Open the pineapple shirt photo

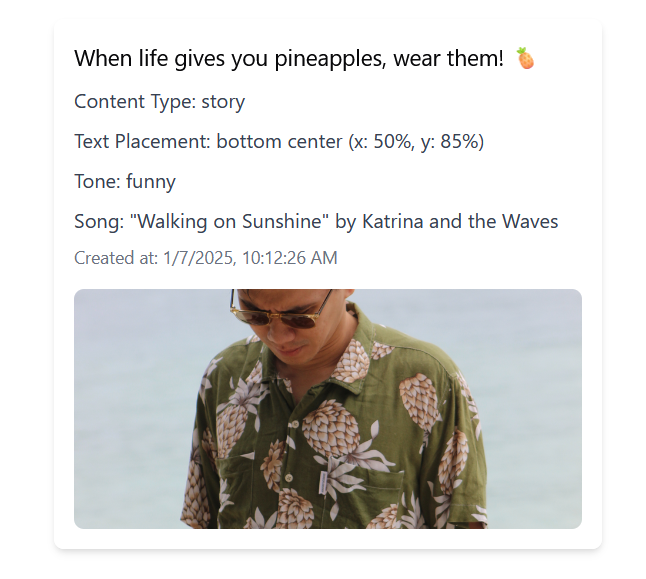(328, 409)
